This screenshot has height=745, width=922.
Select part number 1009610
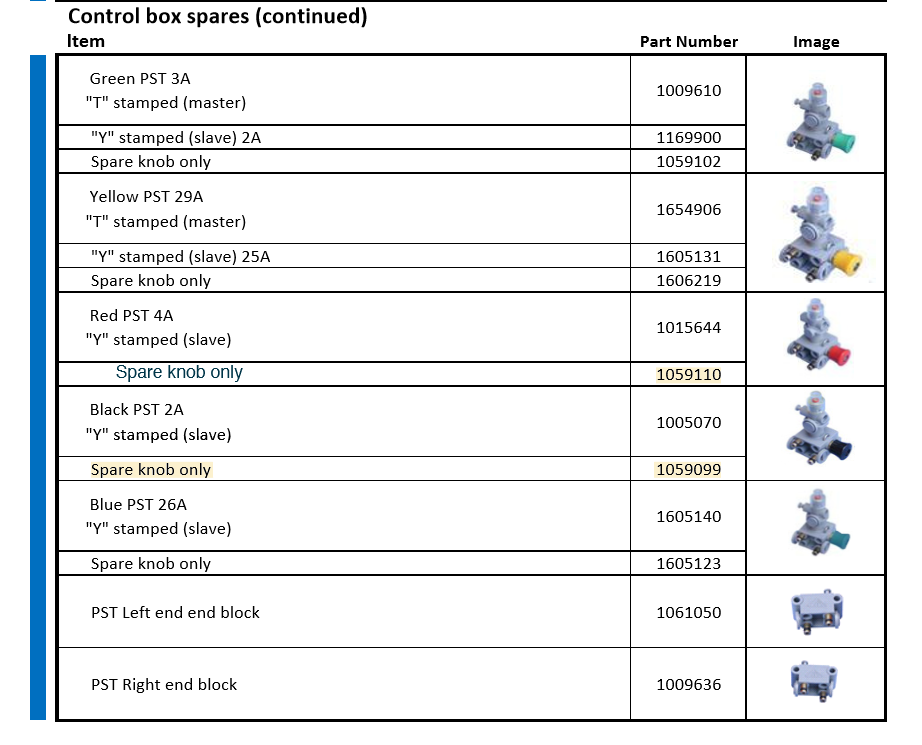tap(689, 91)
